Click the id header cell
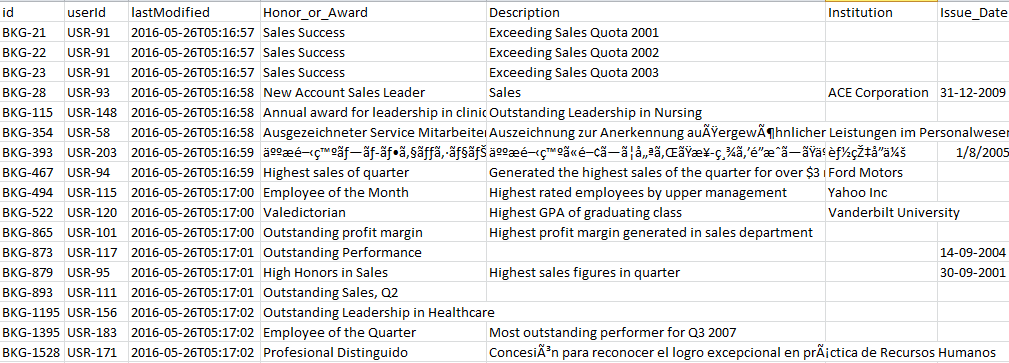The height and width of the screenshot is (363, 1009). (32, 12)
